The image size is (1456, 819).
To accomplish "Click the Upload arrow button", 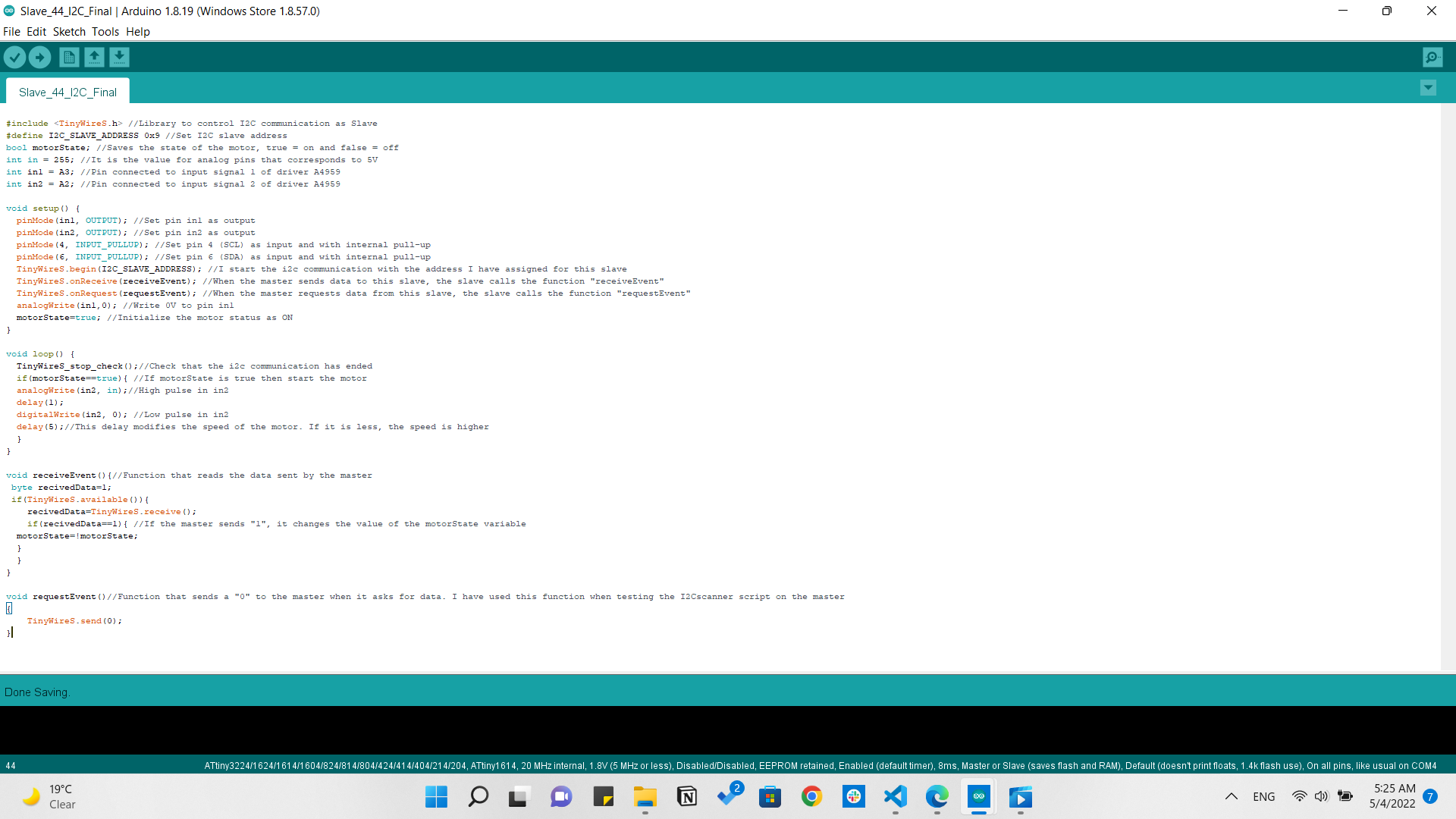I will click(39, 57).
